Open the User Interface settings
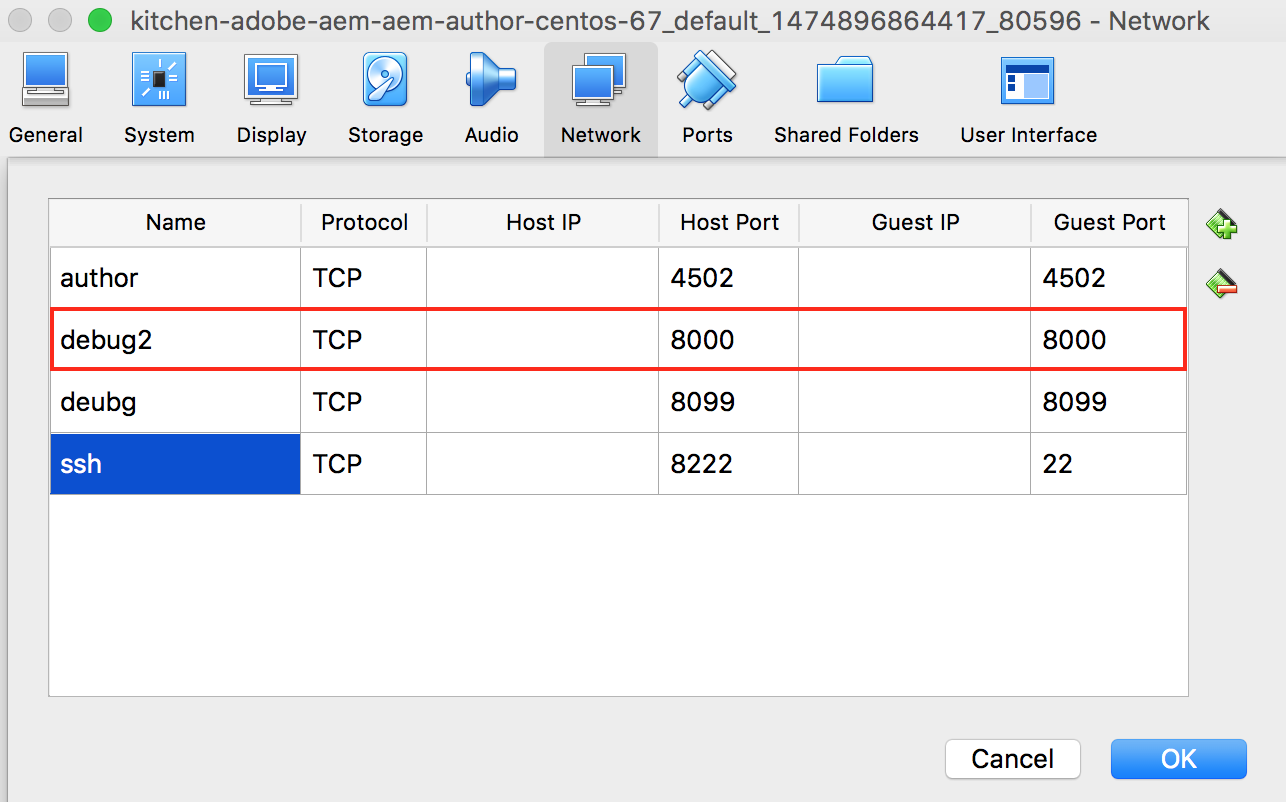The height and width of the screenshot is (802, 1286). (x=1027, y=95)
